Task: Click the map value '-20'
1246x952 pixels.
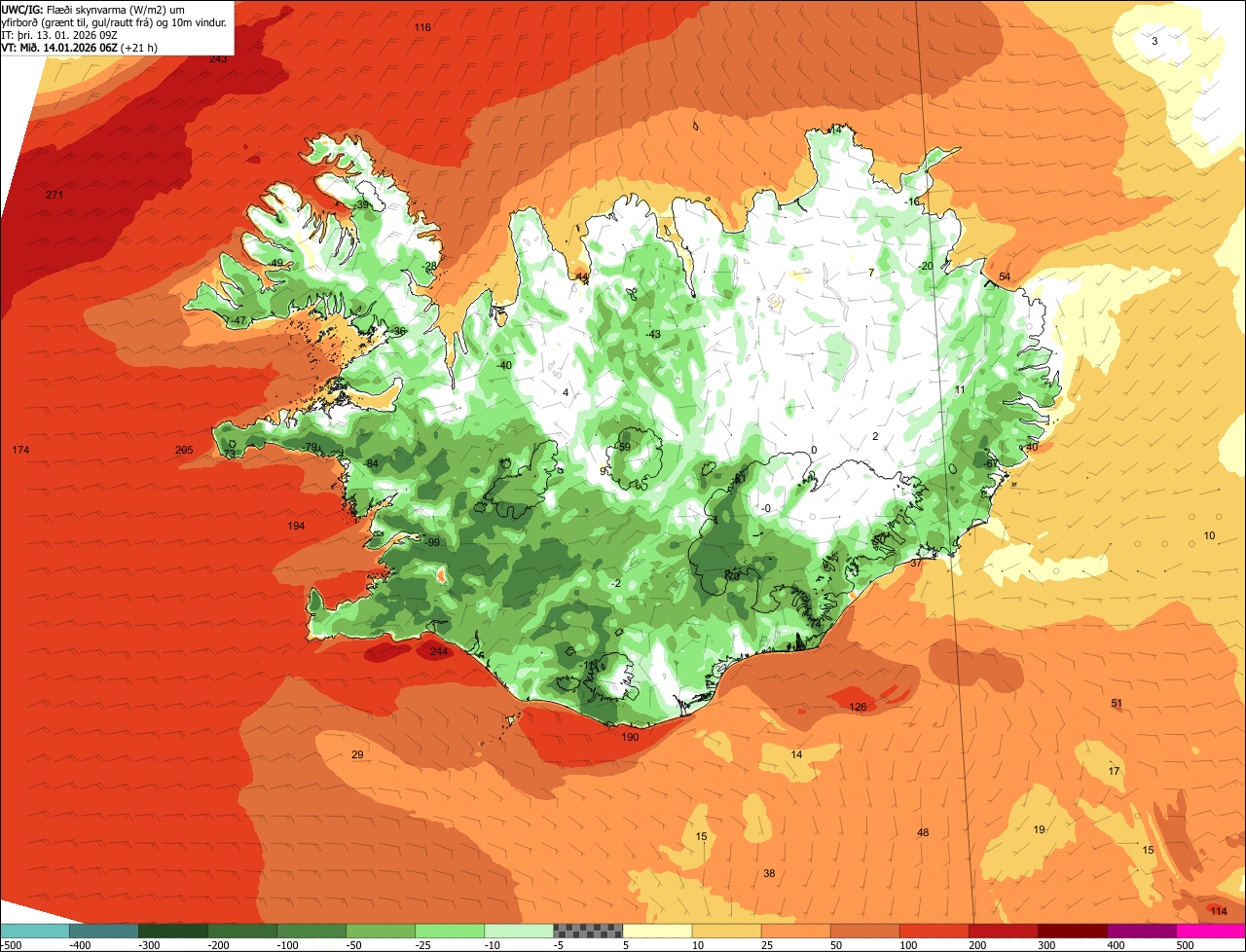Action: [925, 266]
